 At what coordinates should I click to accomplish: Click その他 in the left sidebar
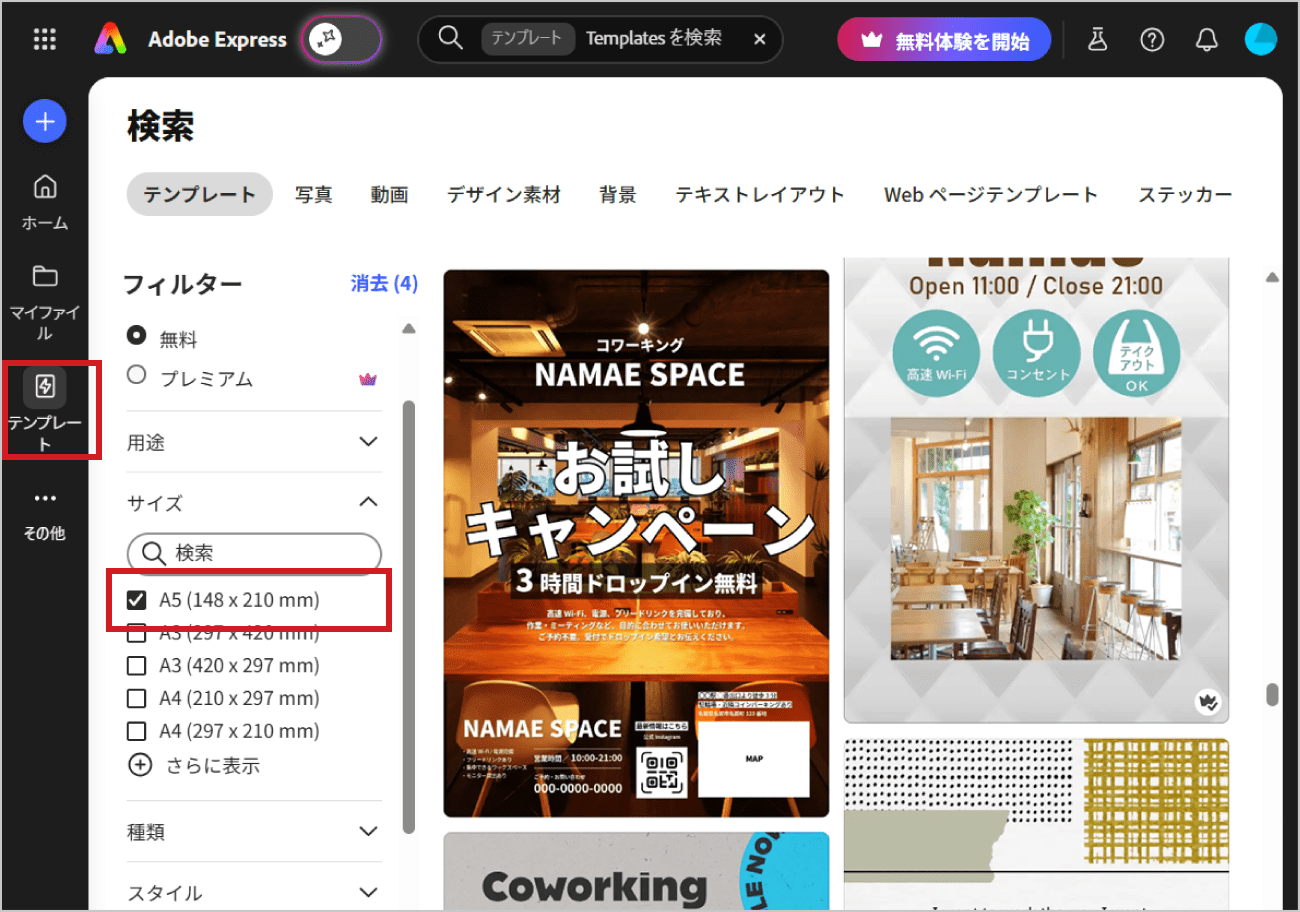(44, 512)
